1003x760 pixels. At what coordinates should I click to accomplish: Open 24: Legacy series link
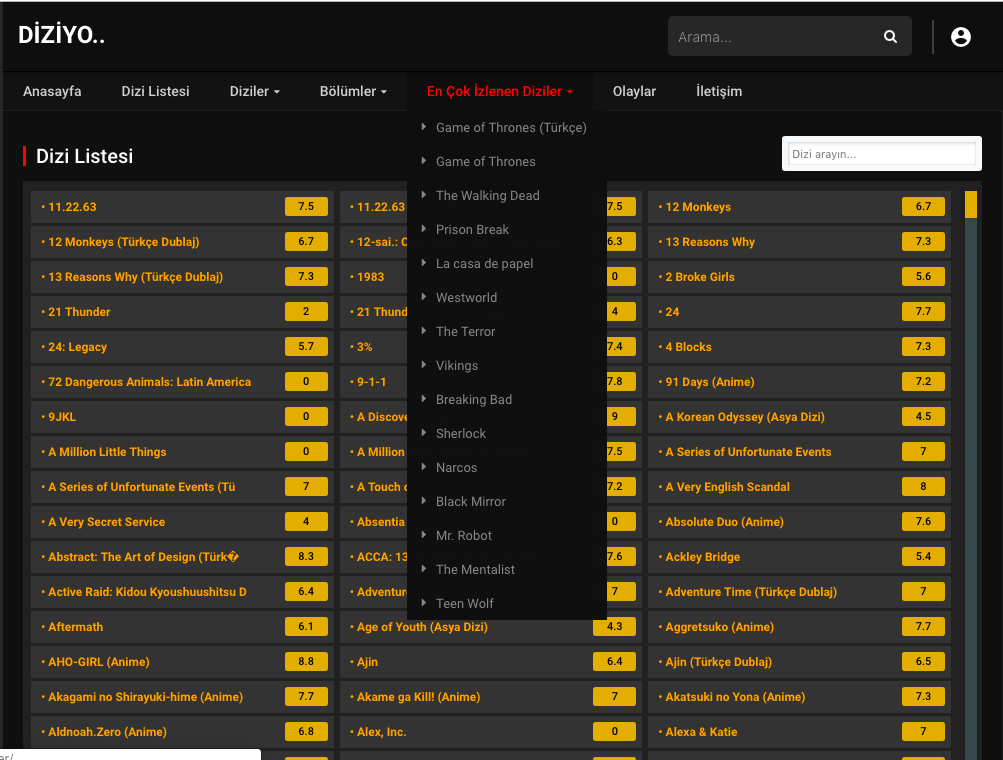click(77, 347)
